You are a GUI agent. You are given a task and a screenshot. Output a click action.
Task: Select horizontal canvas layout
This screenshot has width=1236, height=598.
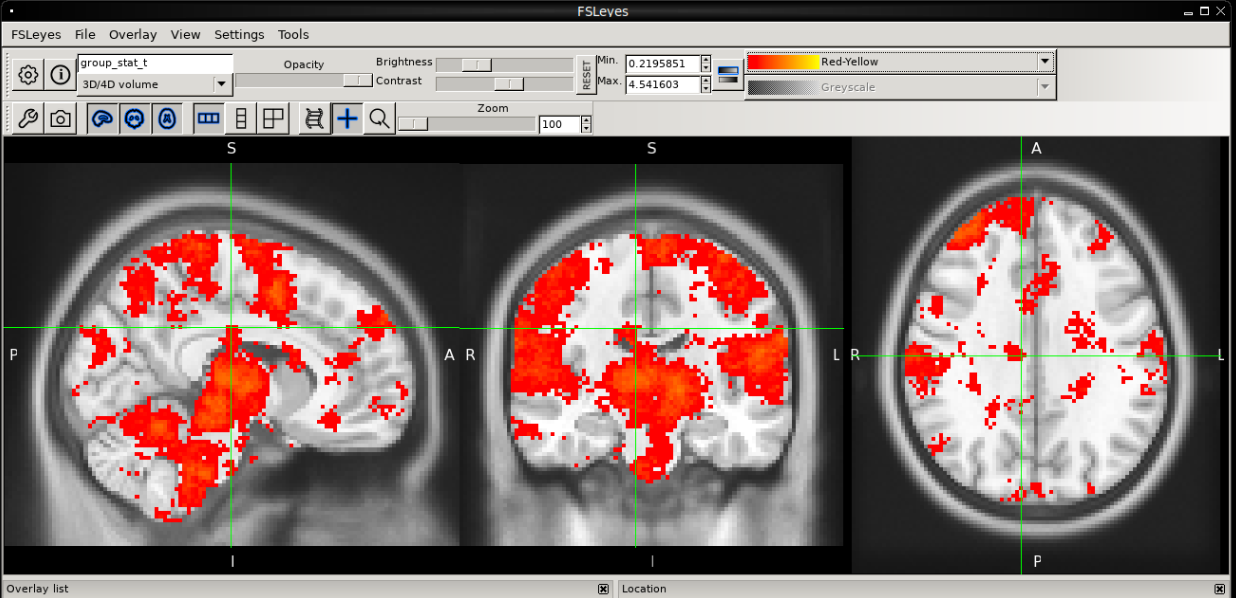coord(209,119)
